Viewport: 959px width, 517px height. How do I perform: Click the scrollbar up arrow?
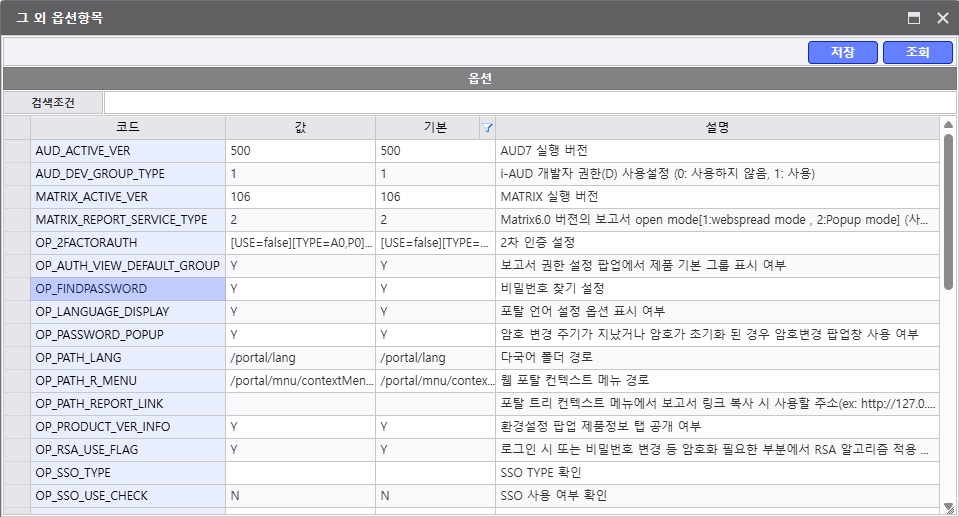[x=948, y=125]
